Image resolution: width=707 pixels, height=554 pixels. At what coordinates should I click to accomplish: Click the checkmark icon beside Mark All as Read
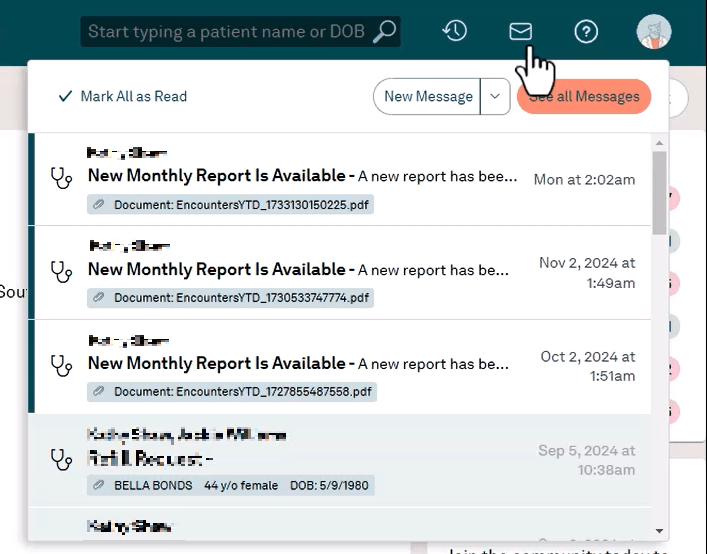click(x=65, y=96)
